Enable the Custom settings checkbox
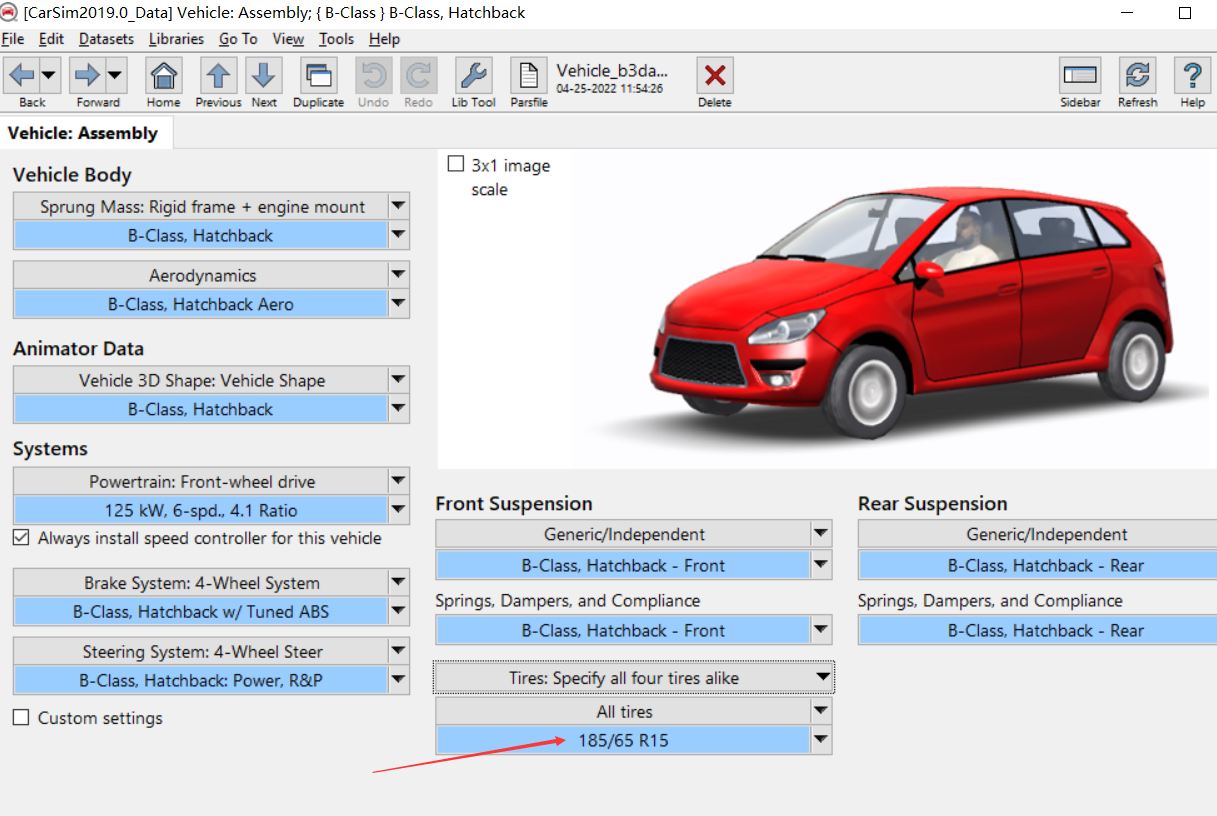1217x816 pixels. (x=21, y=718)
